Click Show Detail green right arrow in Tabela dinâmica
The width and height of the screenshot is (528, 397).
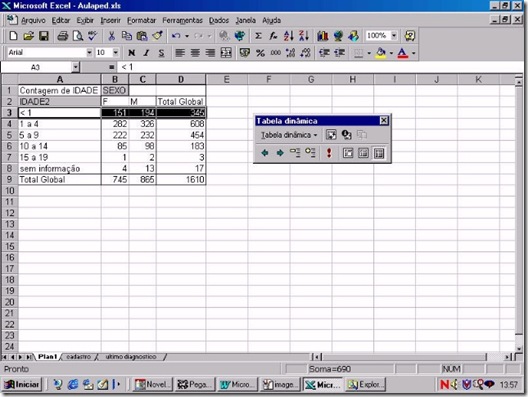tap(280, 153)
